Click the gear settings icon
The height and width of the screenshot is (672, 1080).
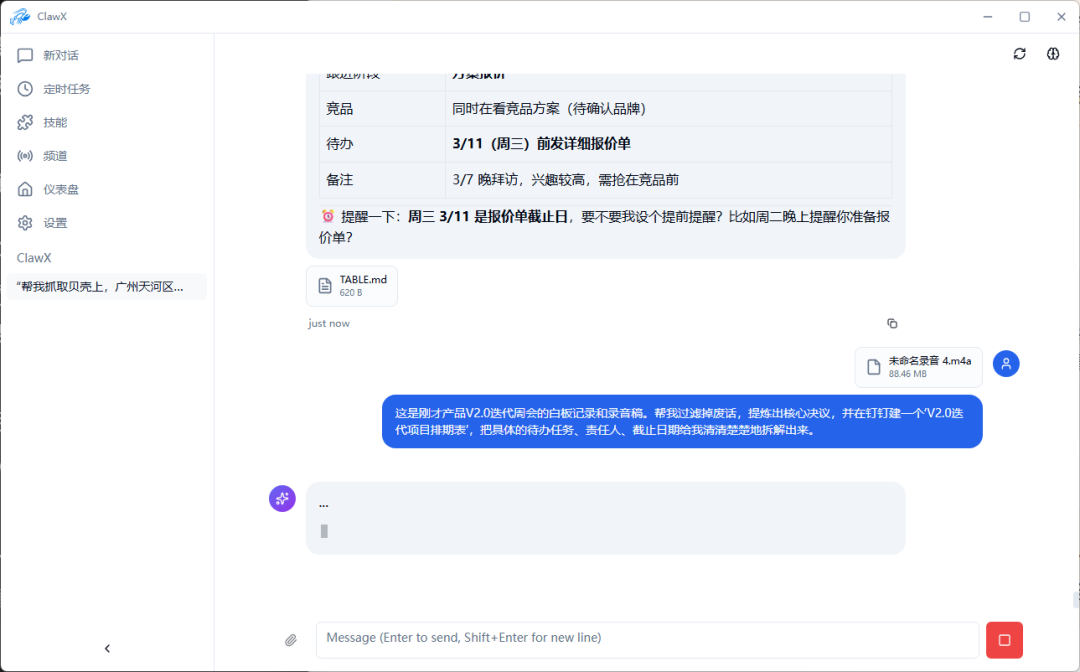(x=25, y=223)
